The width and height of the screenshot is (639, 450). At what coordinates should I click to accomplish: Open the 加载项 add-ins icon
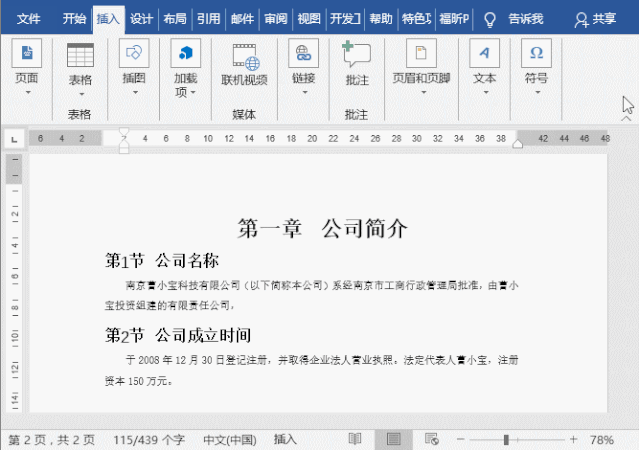185,53
